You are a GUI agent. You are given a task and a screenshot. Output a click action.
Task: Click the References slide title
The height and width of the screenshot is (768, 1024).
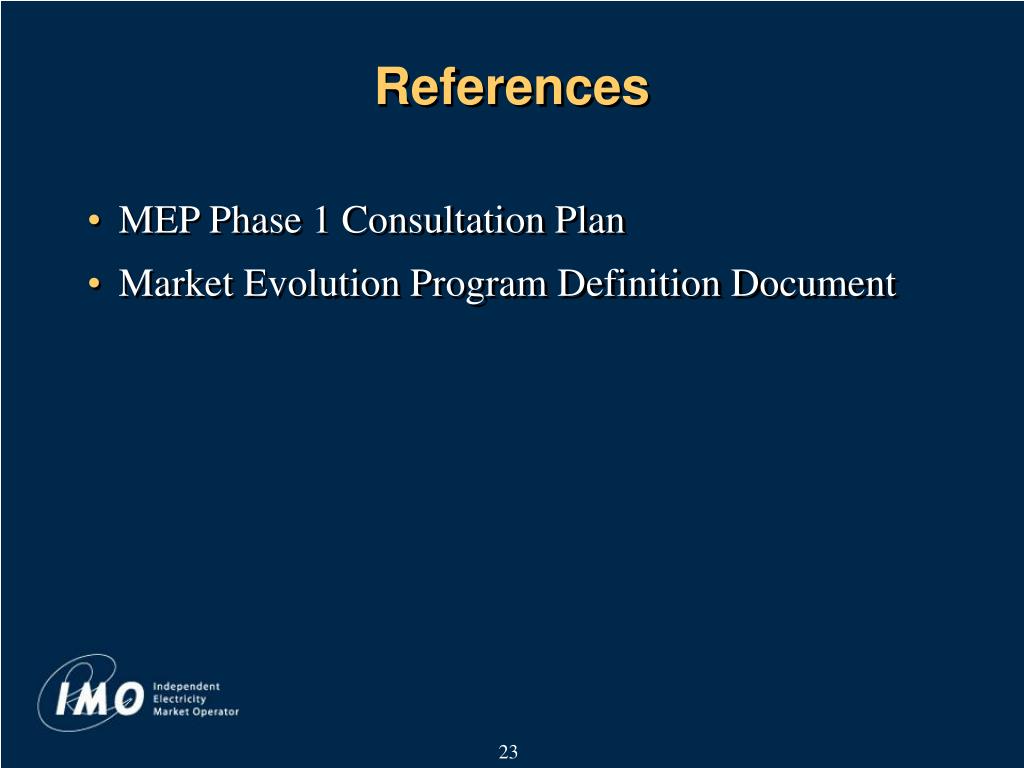tap(512, 87)
